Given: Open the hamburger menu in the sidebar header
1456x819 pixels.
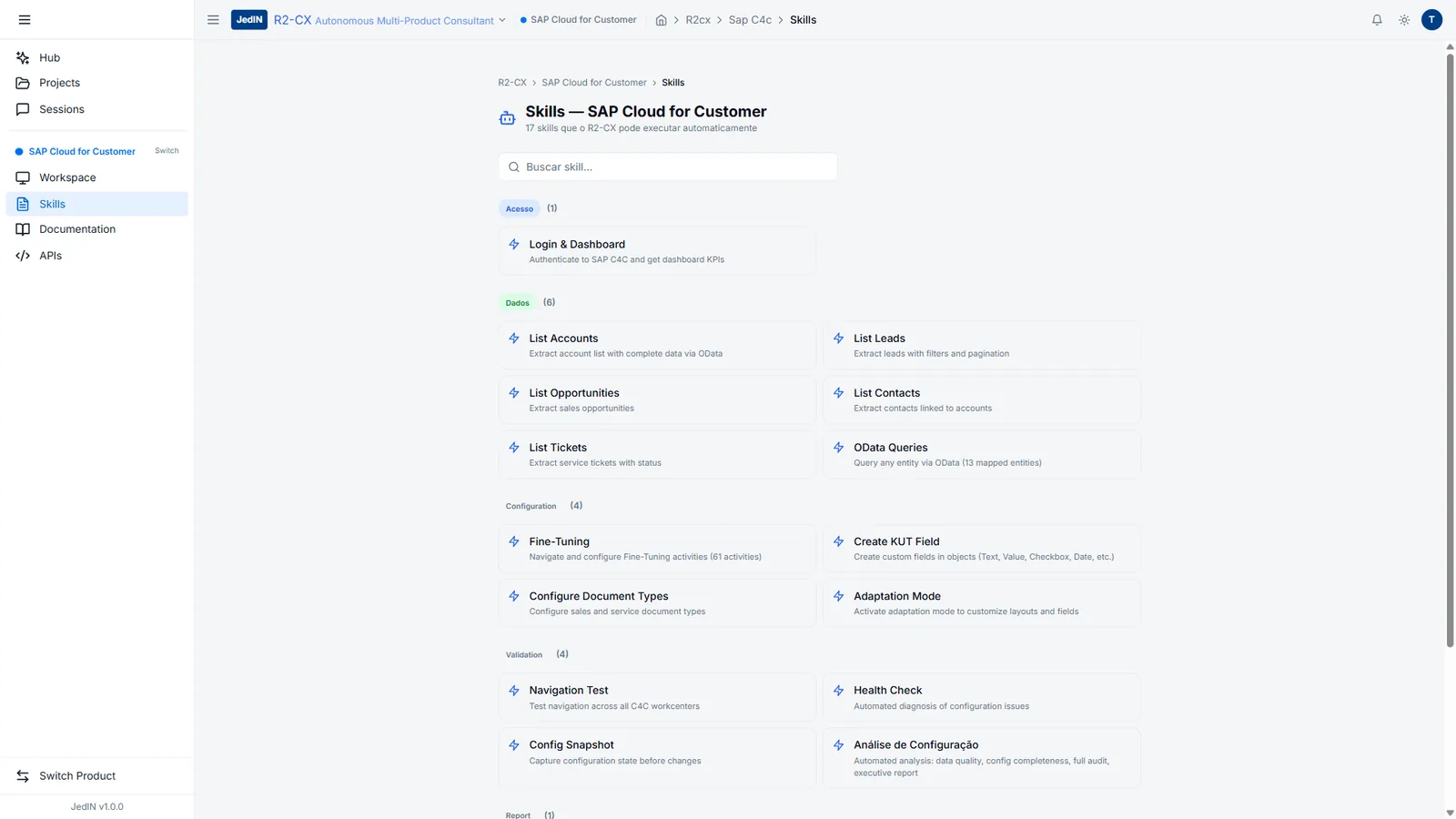Looking at the screenshot, I should (x=25, y=20).
